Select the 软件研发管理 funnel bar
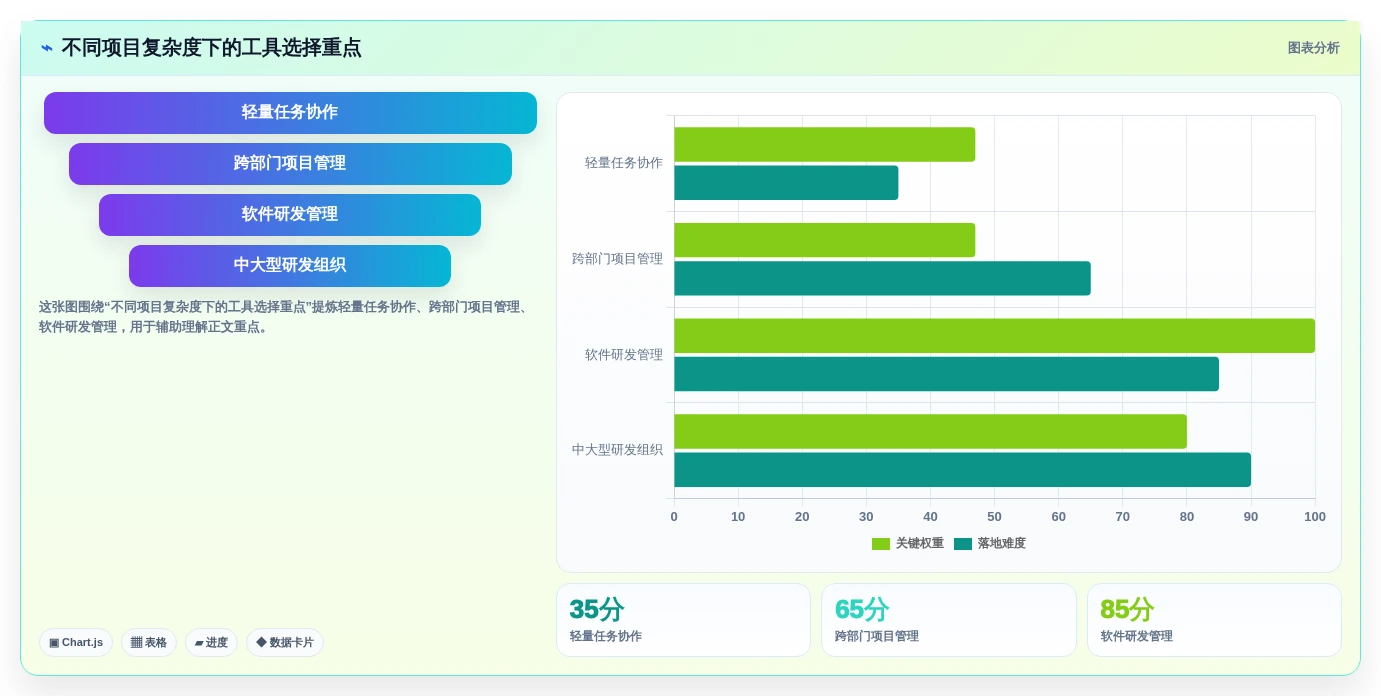This screenshot has width=1381, height=696. [x=290, y=215]
